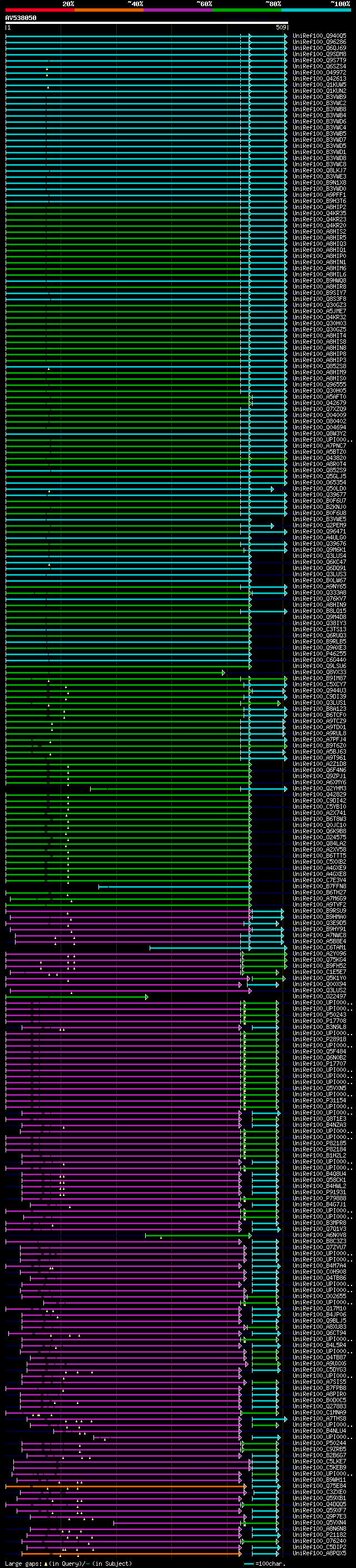Click the UniRef100_O76240 label
356x1568 pixels.
click(x=319, y=1541)
